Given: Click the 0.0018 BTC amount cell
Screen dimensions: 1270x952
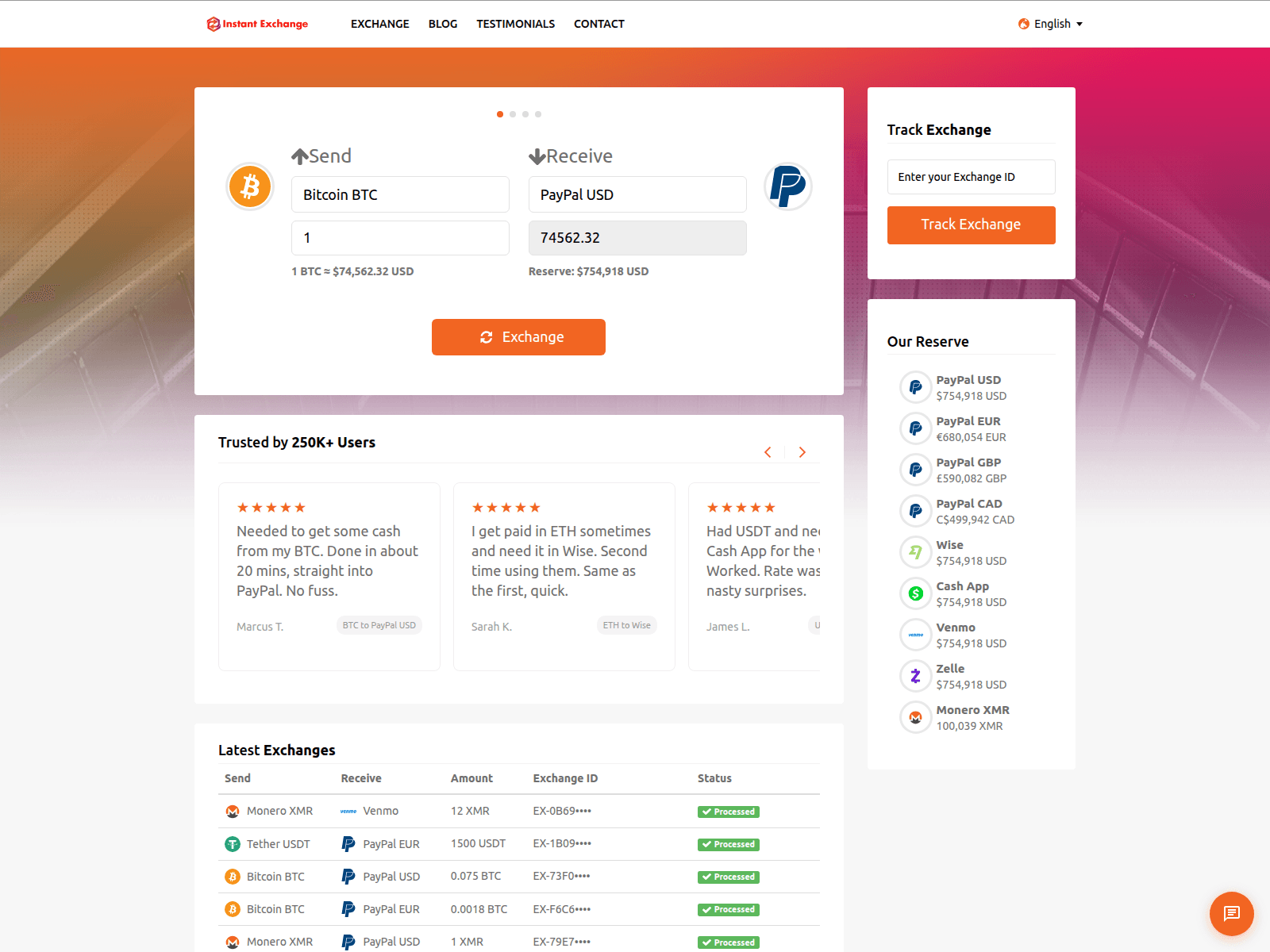Looking at the screenshot, I should [479, 909].
